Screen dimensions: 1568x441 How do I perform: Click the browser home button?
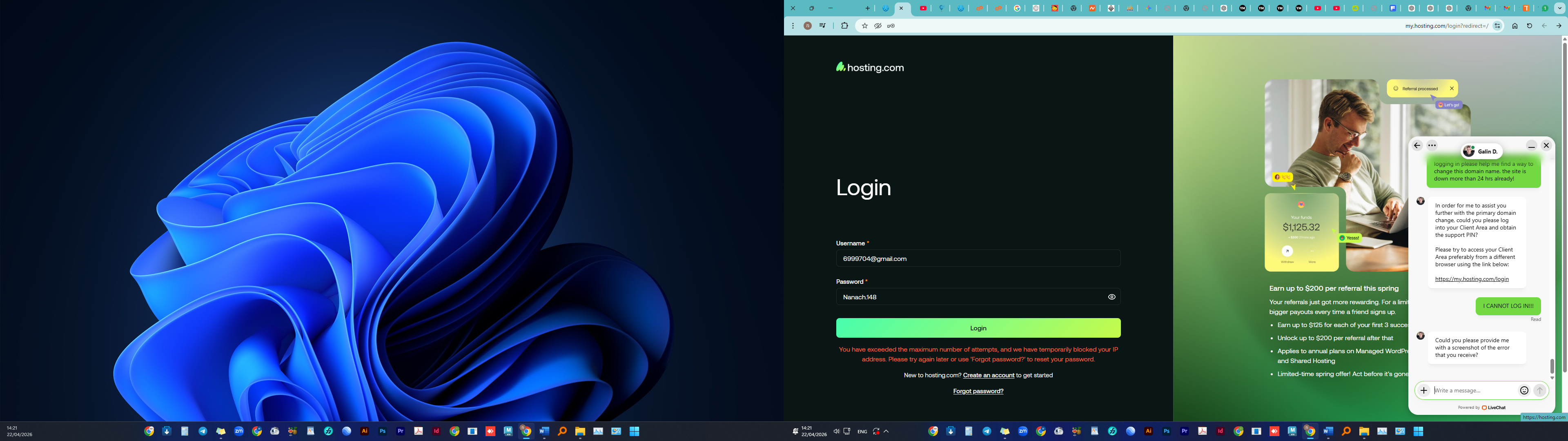(x=1515, y=26)
